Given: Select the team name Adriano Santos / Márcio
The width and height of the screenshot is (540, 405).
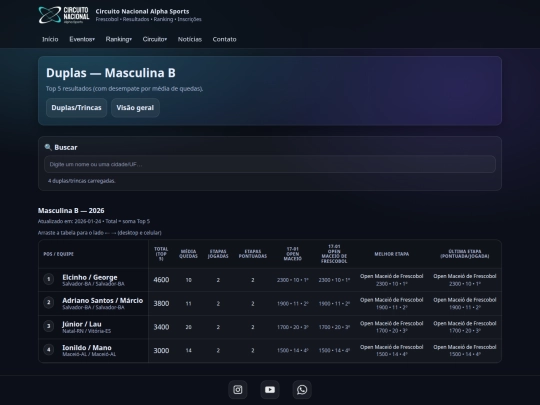Looking at the screenshot, I should coord(103,300).
